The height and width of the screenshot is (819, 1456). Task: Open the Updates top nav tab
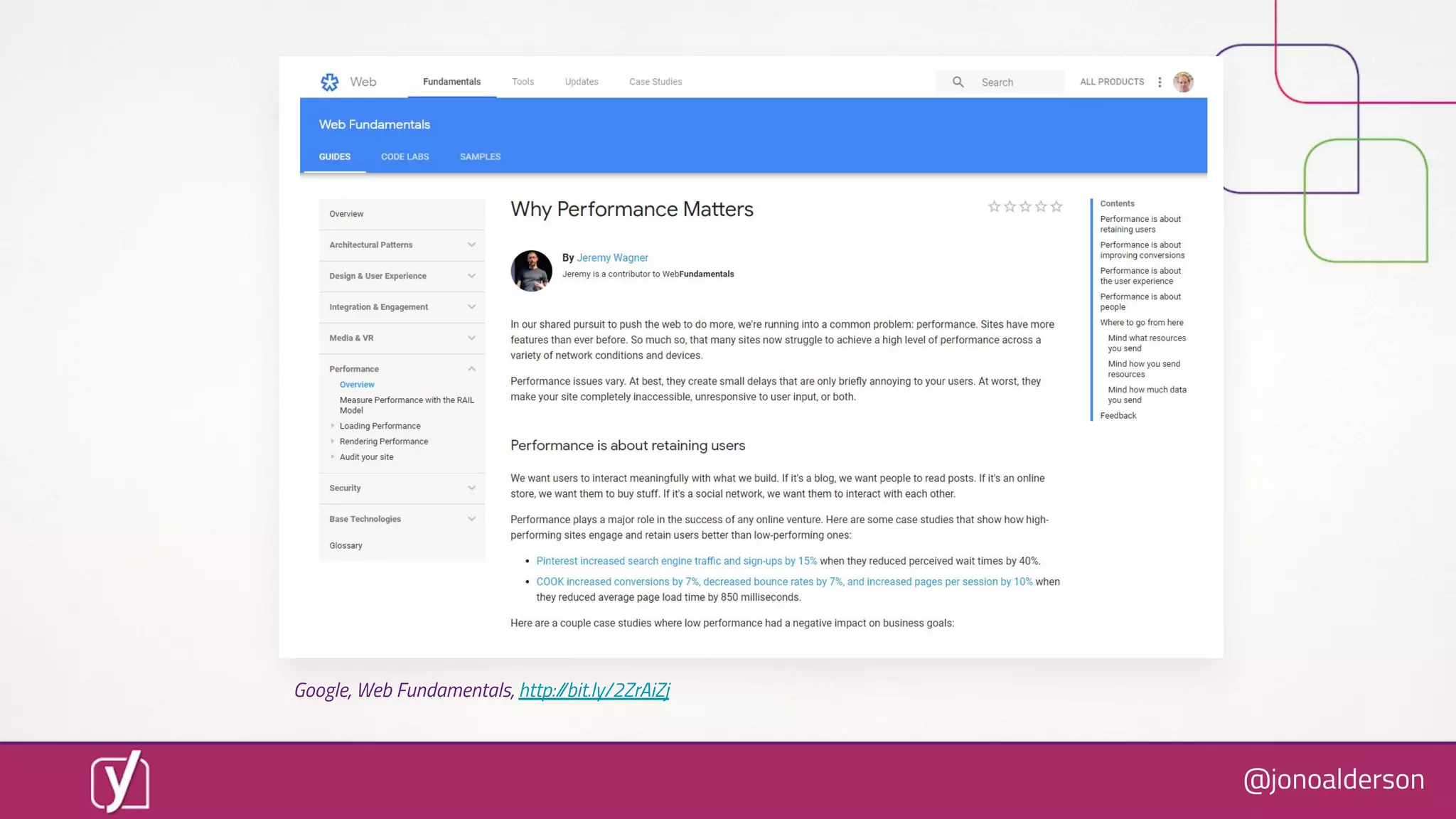(582, 82)
